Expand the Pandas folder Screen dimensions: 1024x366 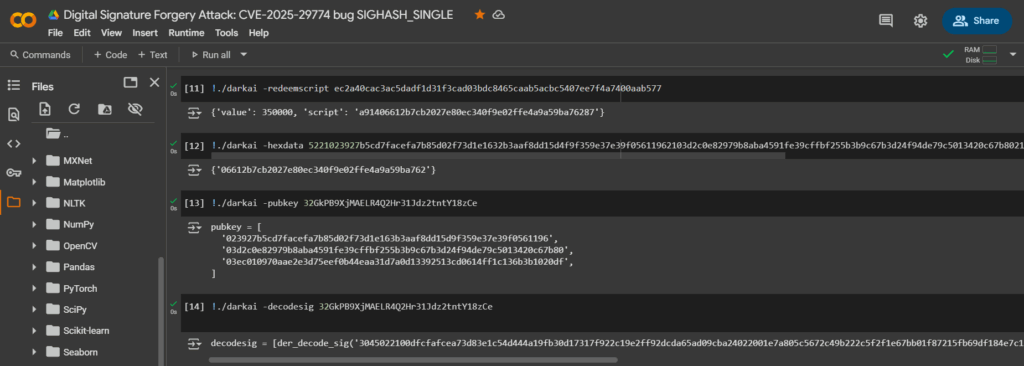(x=34, y=267)
